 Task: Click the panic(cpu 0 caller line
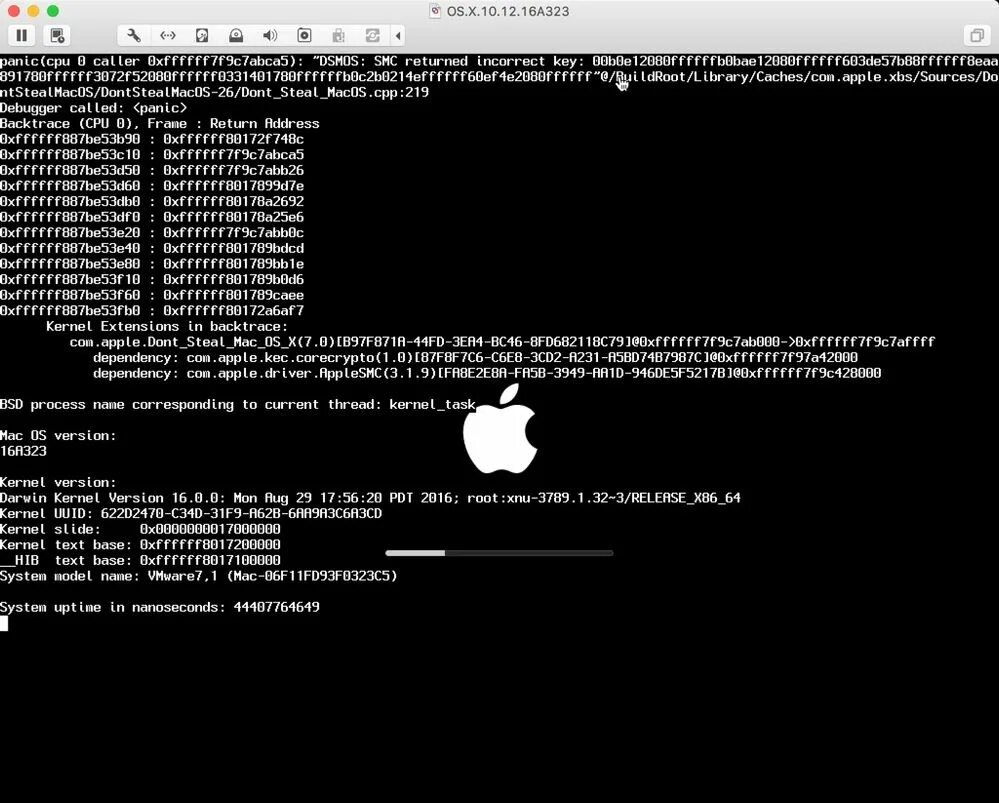pos(500,61)
